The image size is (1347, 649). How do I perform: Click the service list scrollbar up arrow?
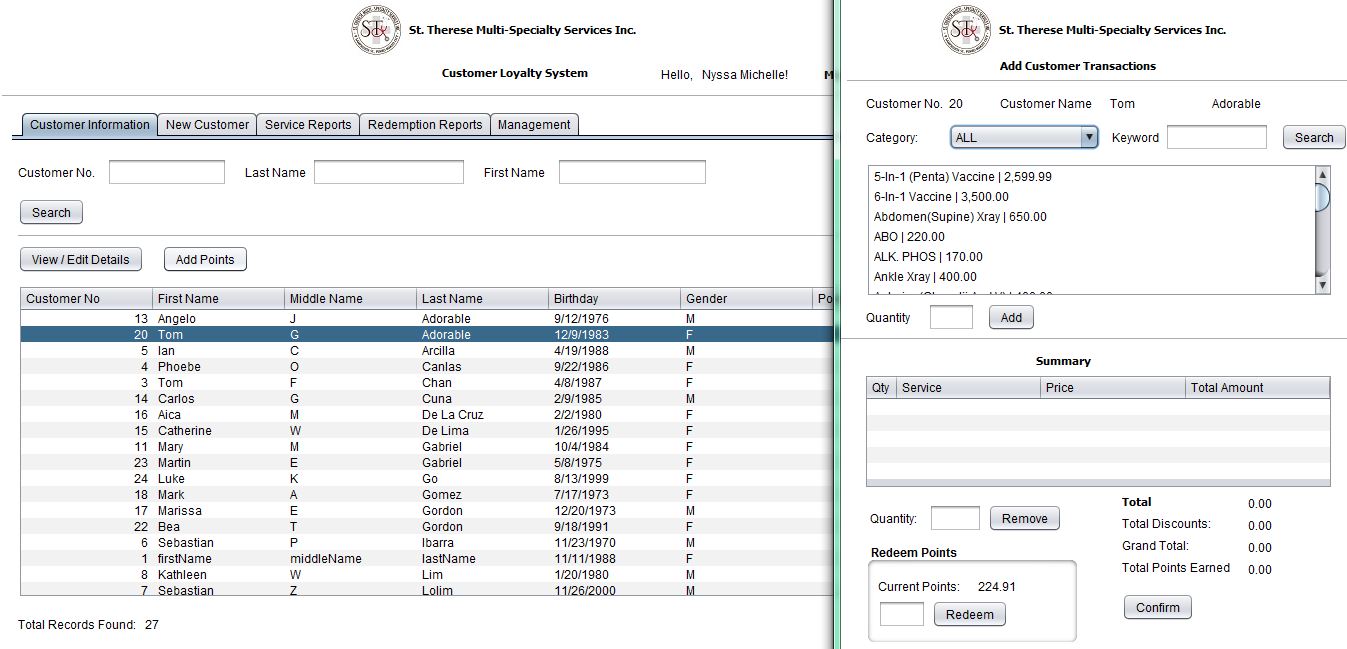coord(1322,174)
